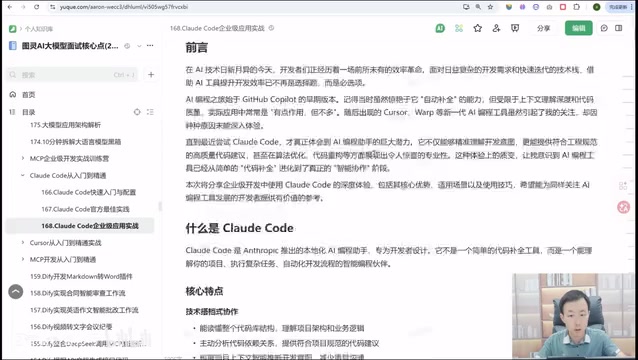
Task: Click the yuque.com address bar URL
Action: 124,7
